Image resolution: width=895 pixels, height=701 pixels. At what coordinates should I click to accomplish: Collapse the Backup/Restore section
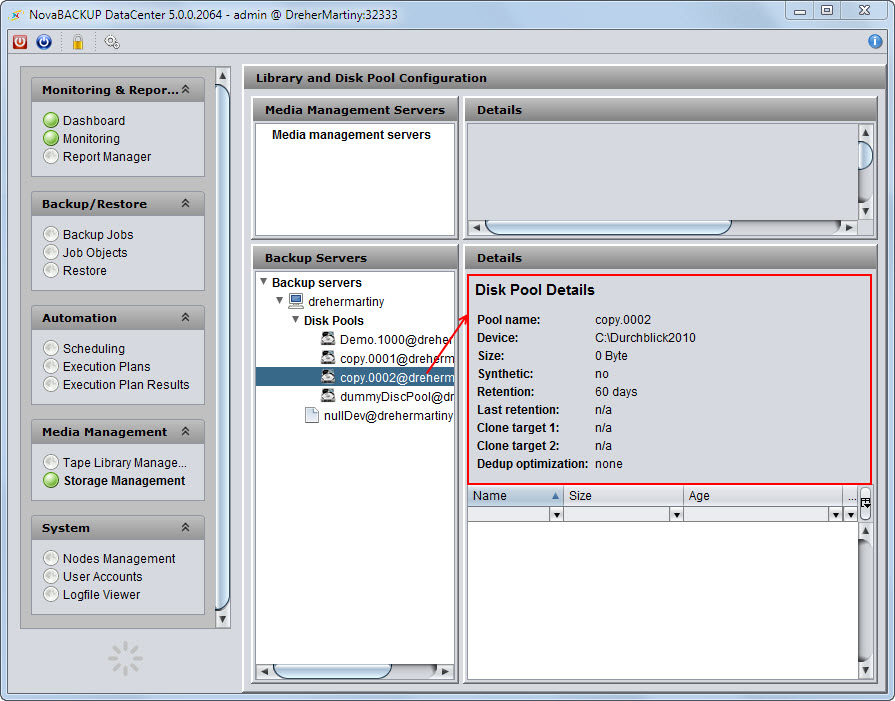tap(186, 203)
